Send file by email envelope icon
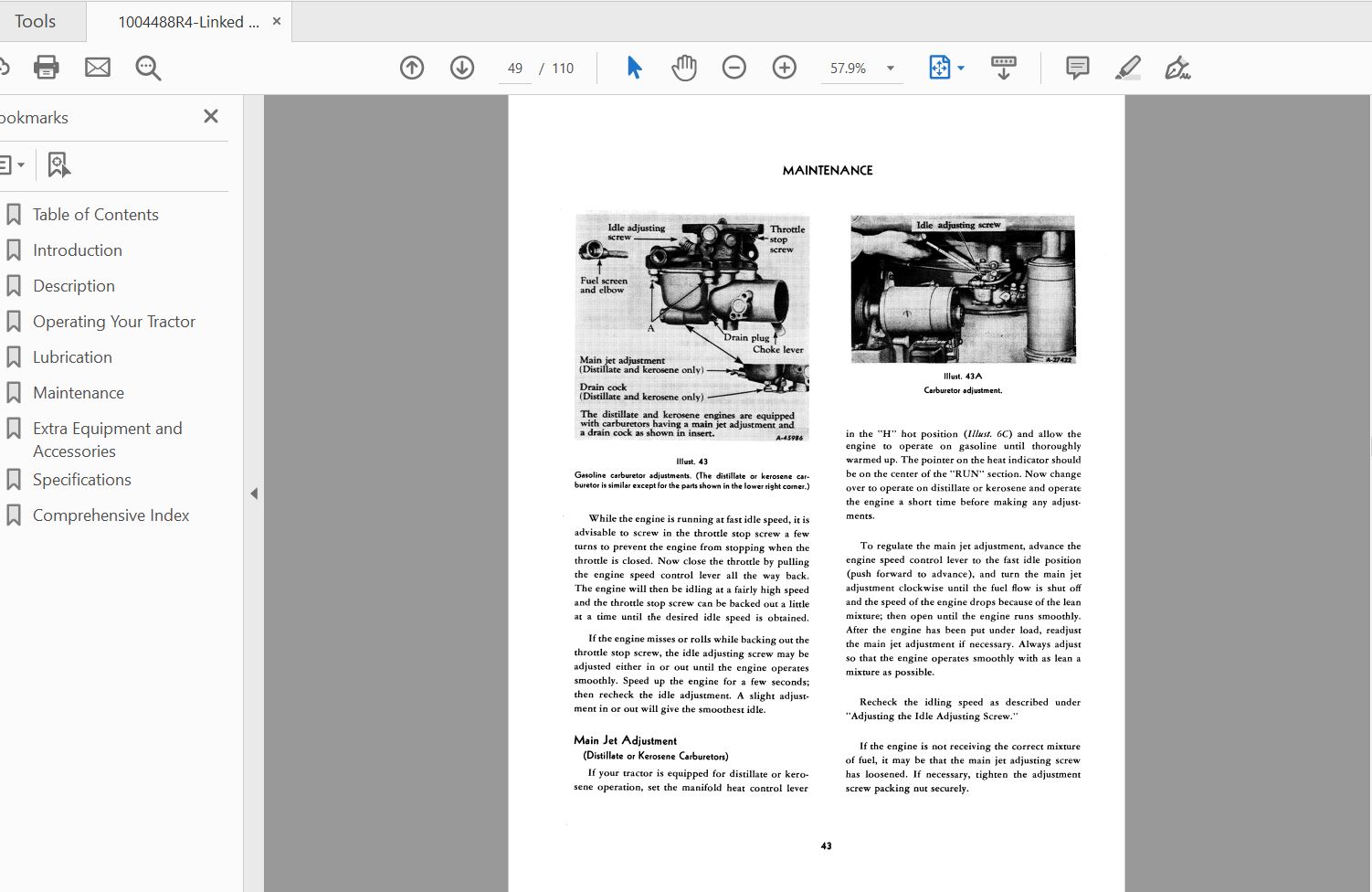The image size is (1372, 892). 98,68
